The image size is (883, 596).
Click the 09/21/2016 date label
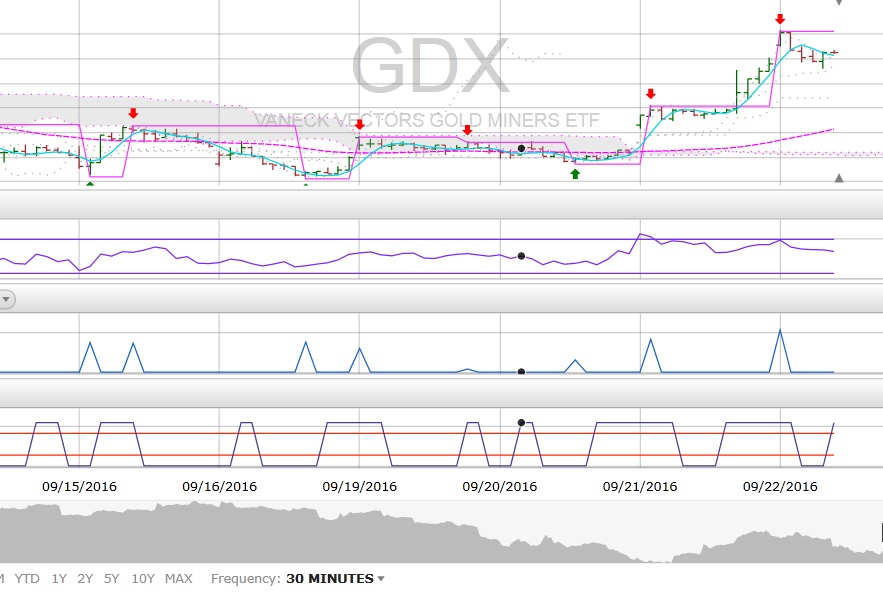coord(640,487)
